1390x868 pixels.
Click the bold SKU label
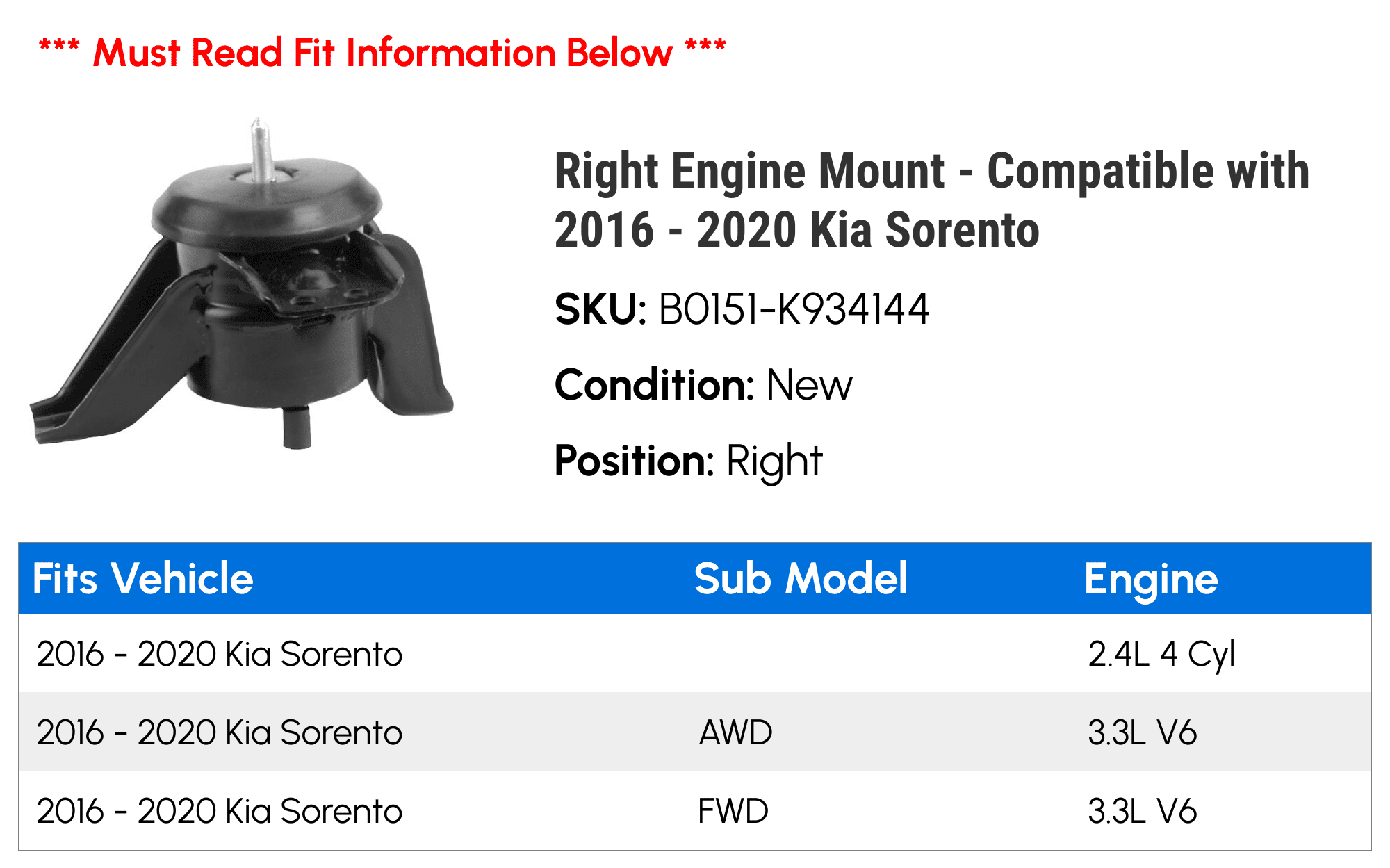(600, 309)
